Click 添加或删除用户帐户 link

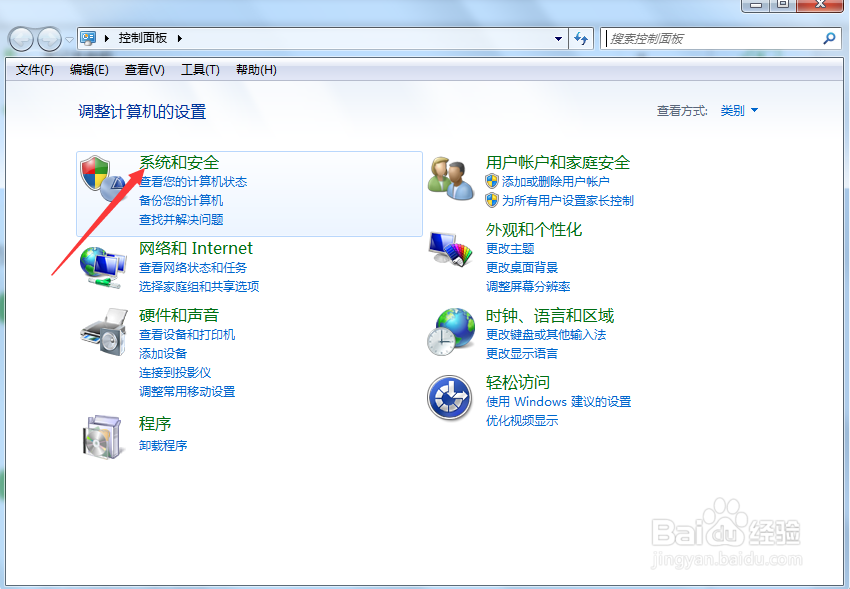555,182
